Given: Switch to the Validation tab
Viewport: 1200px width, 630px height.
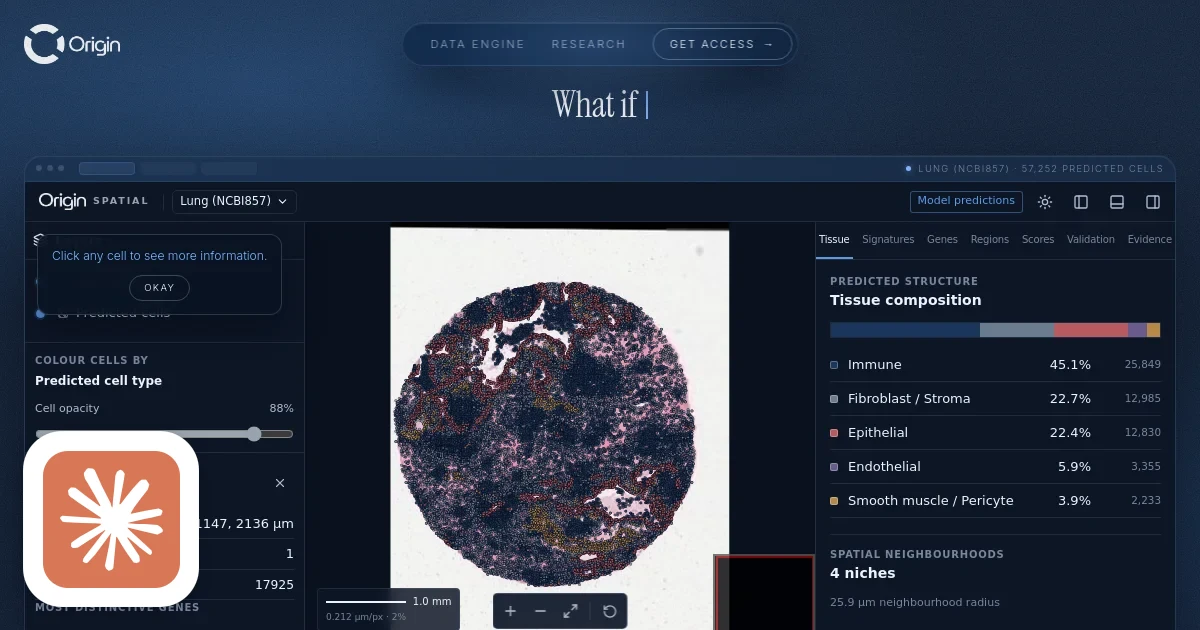Looking at the screenshot, I should (1091, 240).
